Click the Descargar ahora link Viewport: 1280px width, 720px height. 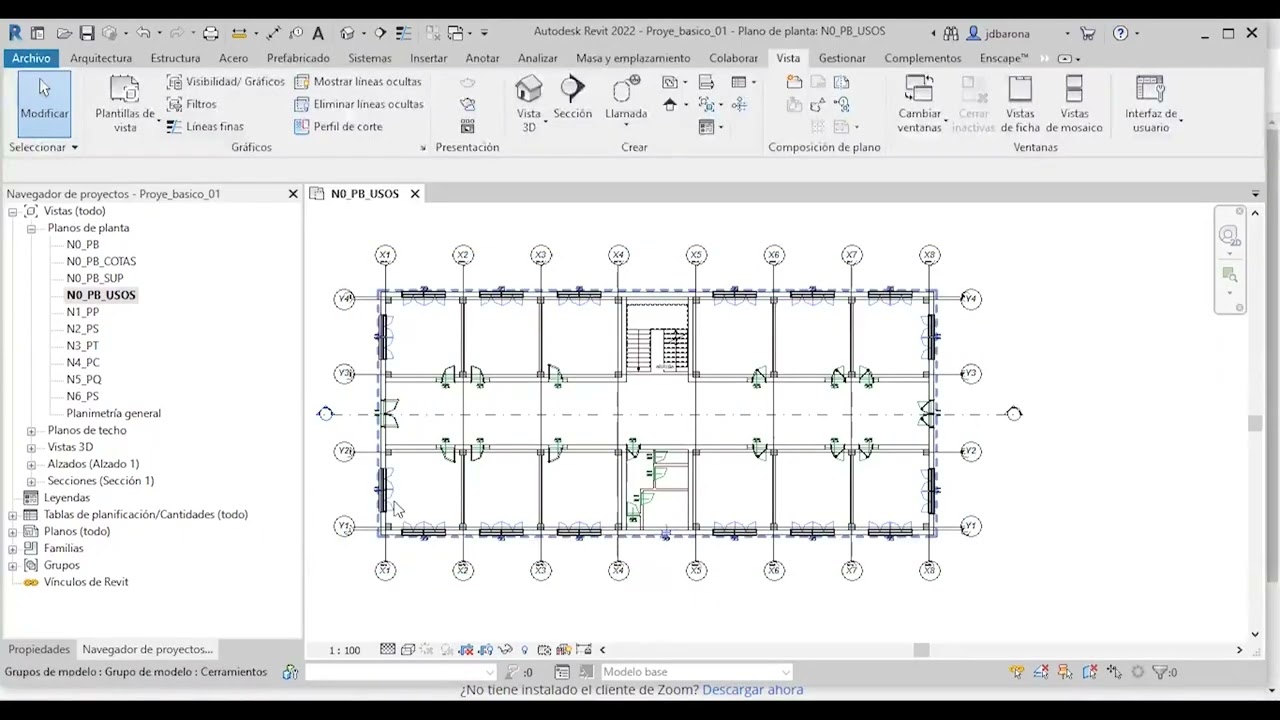(x=752, y=690)
